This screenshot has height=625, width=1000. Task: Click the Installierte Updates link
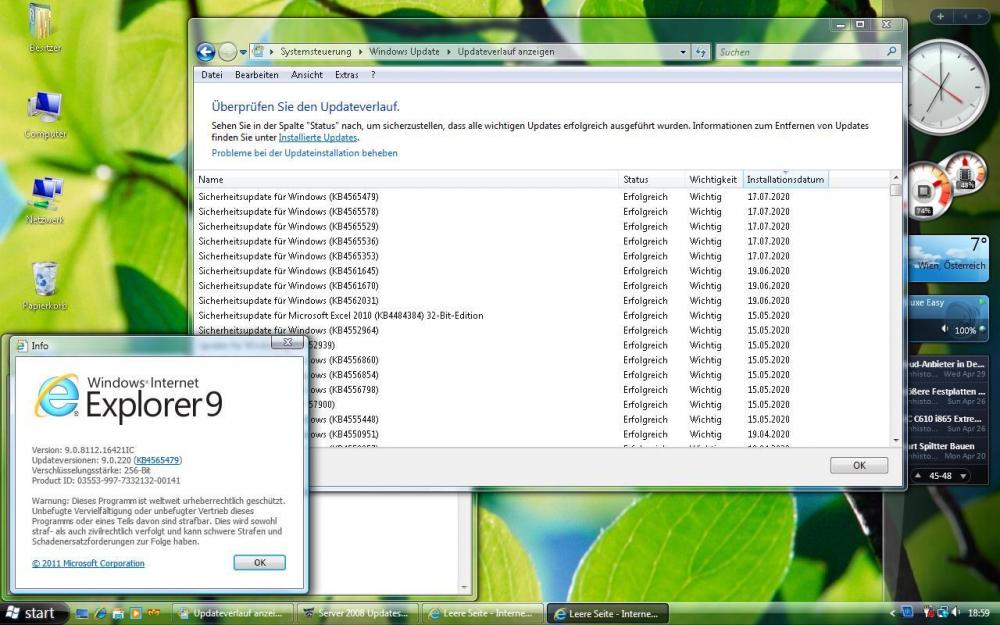click(x=318, y=138)
